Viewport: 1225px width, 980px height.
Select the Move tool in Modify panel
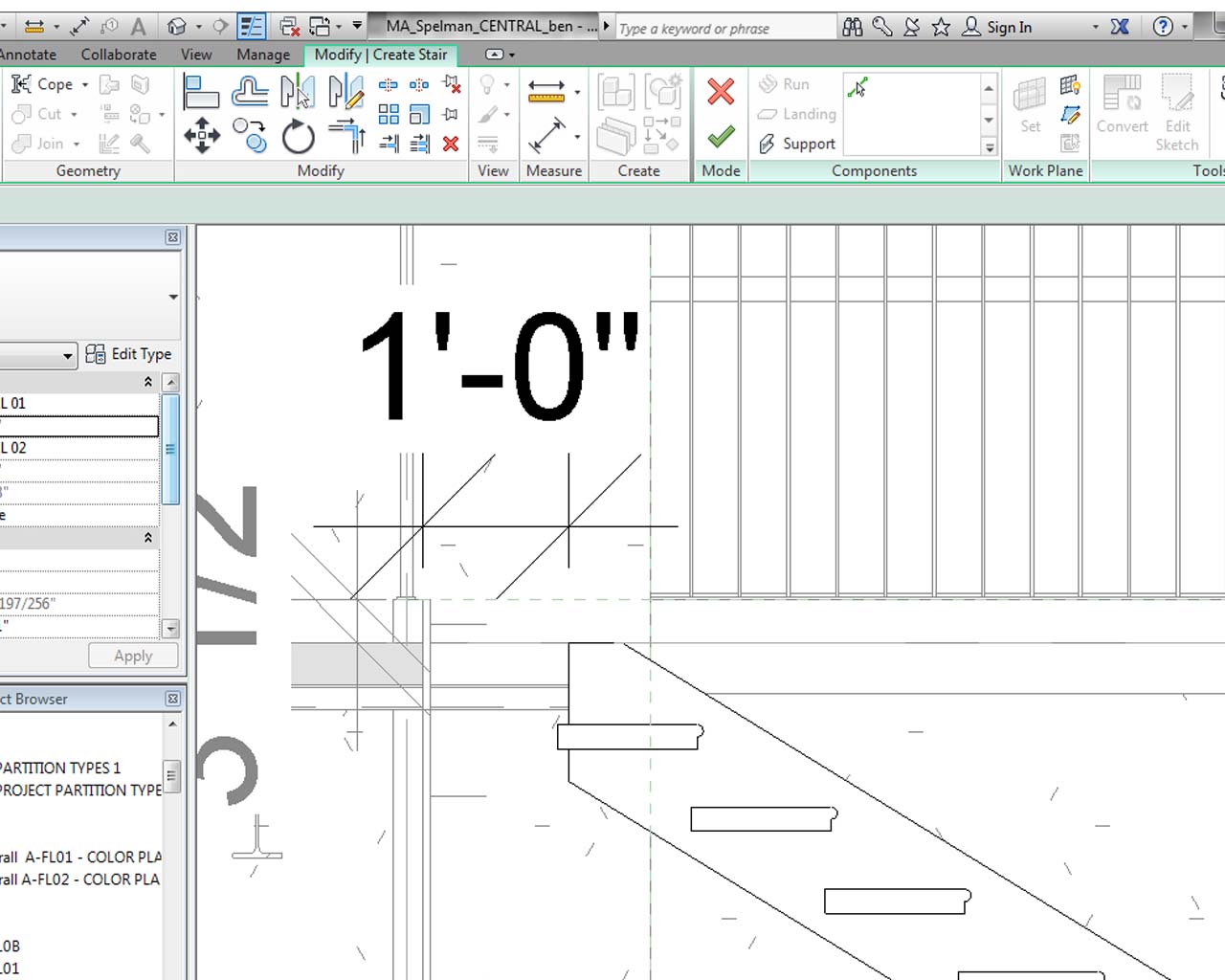202,135
